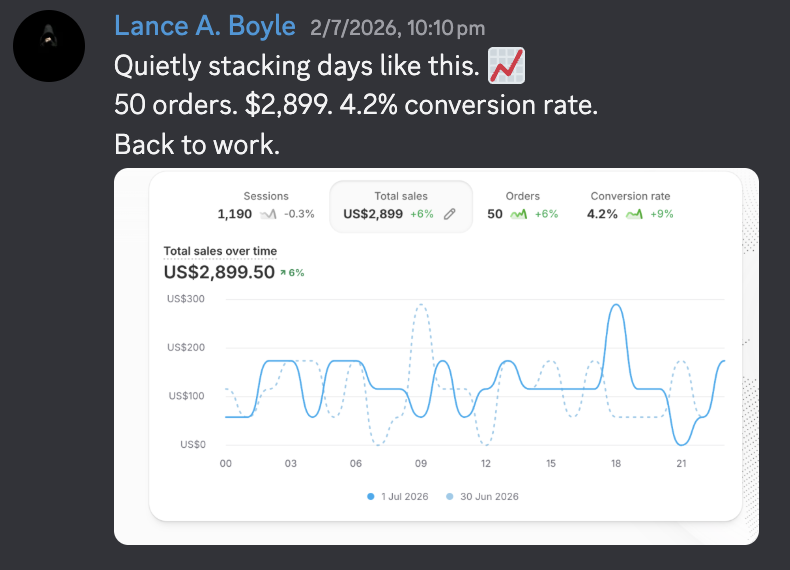790x570 pixels.
Task: Select the Total sales metric tab
Action: pyautogui.click(x=401, y=206)
